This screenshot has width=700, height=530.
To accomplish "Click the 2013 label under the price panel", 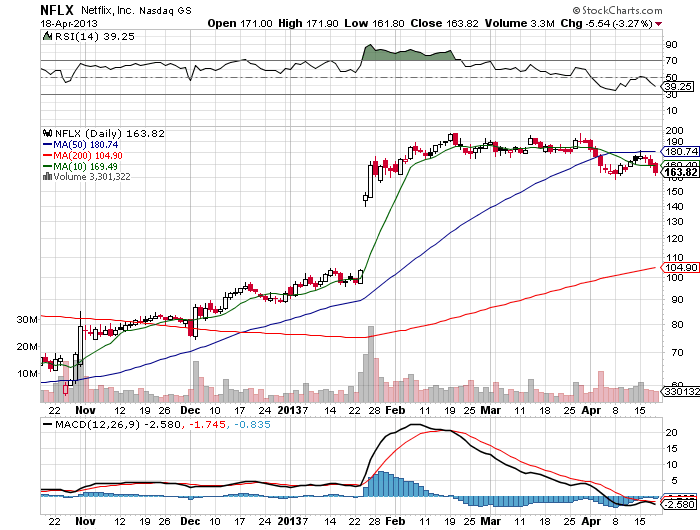I will click(x=289, y=410).
